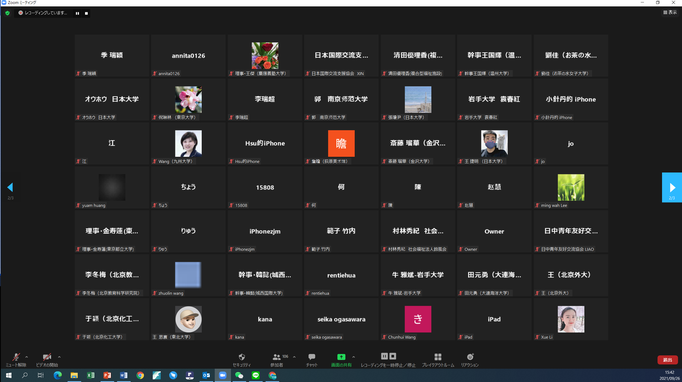Select ming wah Lee grass tile

pos(571,188)
